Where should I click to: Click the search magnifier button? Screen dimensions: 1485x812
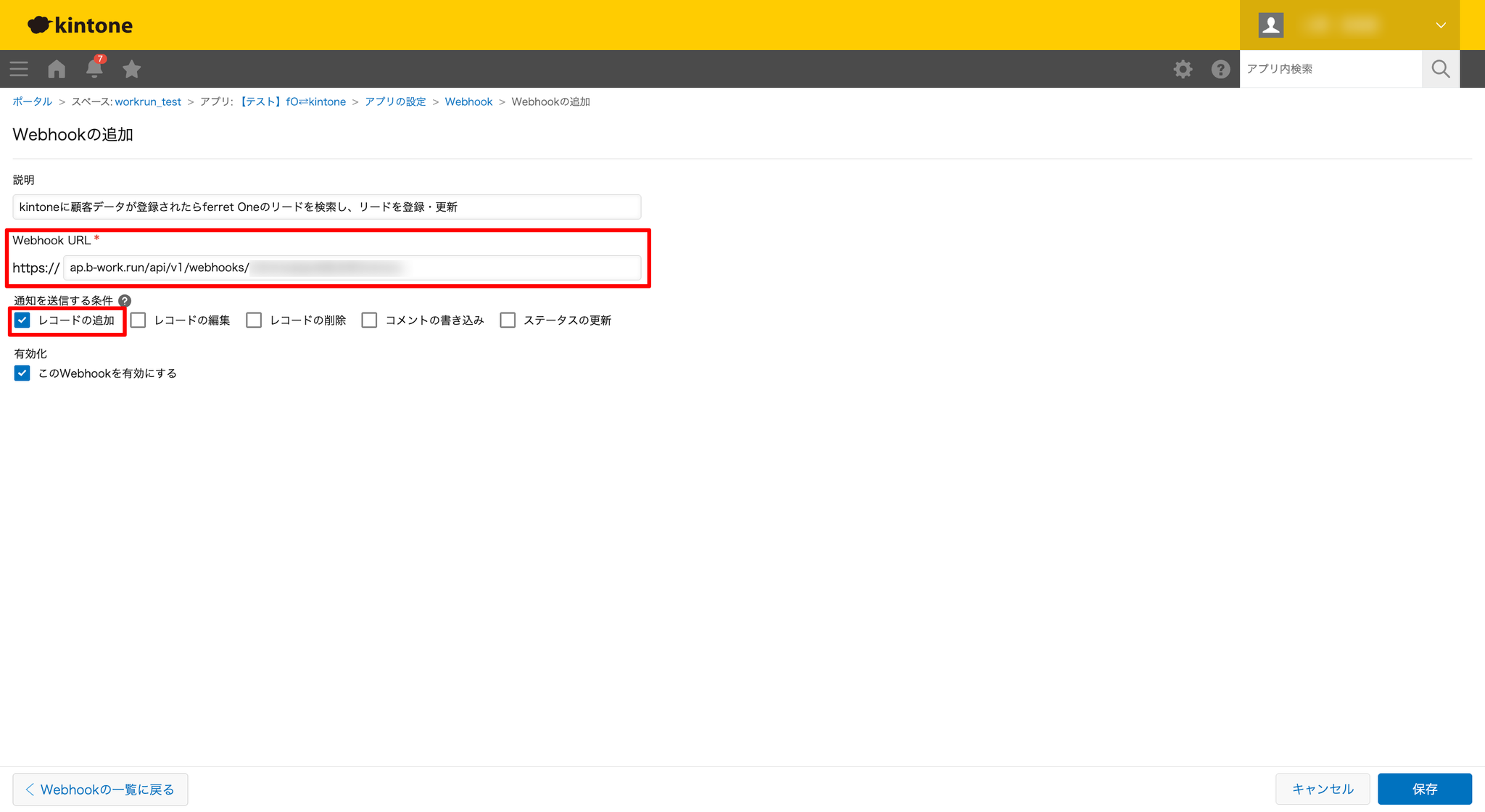[1440, 69]
